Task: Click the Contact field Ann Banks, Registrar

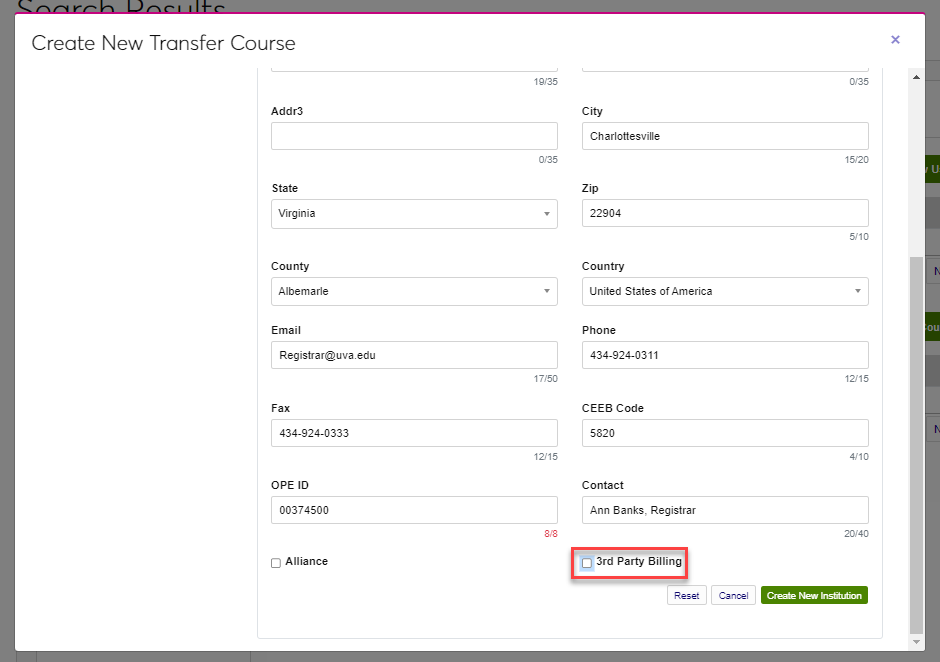Action: click(x=725, y=510)
